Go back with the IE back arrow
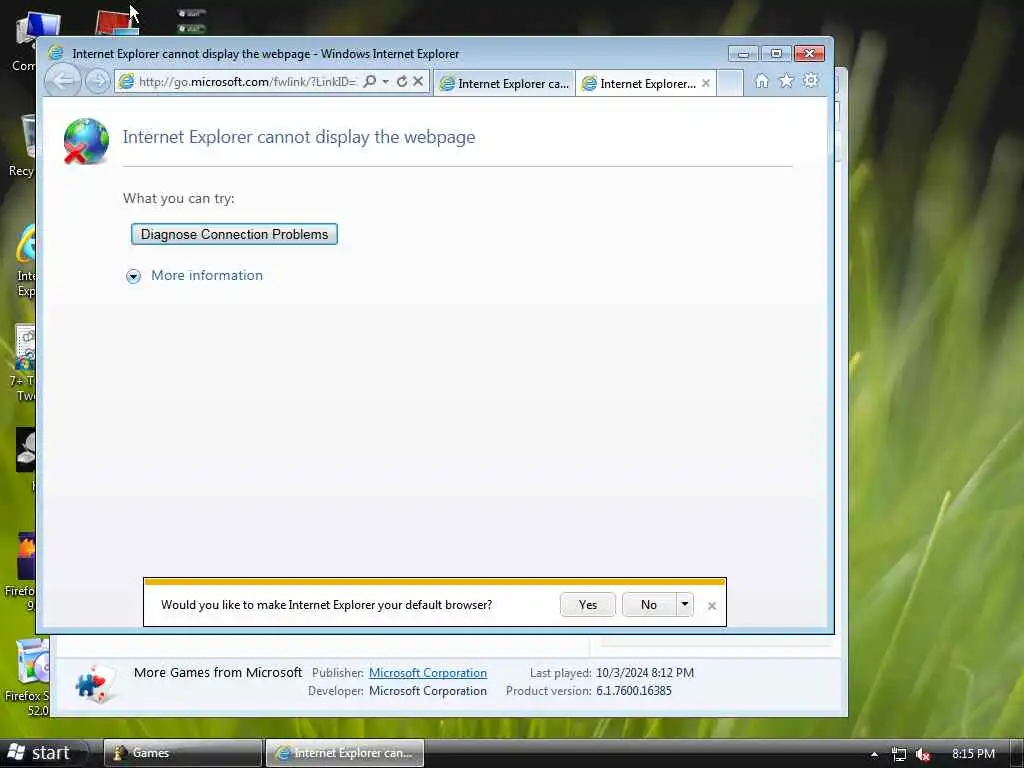 click(x=63, y=82)
